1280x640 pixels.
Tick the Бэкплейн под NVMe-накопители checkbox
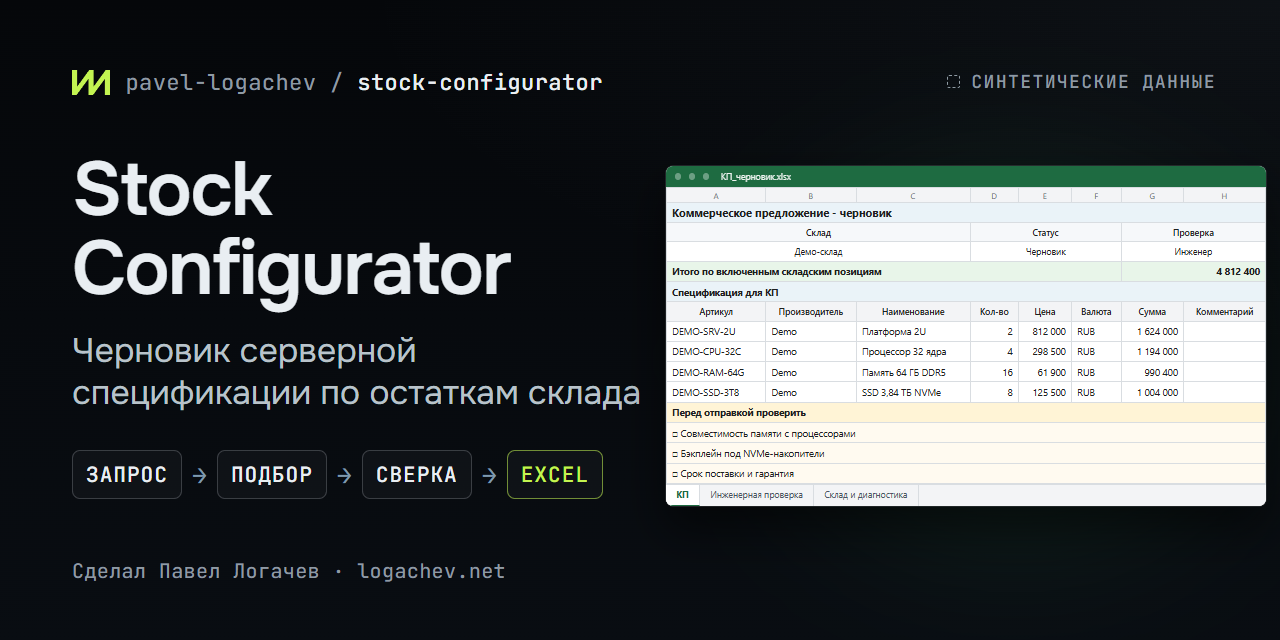coord(675,454)
